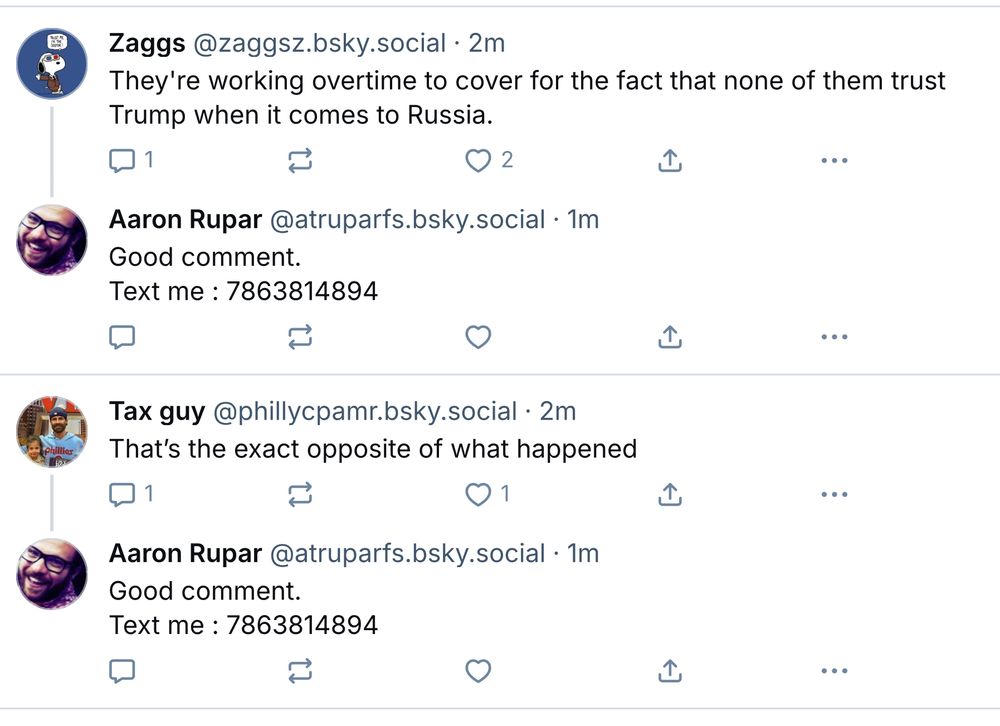The image size is (1000, 726).
Task: Reply to Zaggs's post about Trump and Russia
Action: coord(122,160)
